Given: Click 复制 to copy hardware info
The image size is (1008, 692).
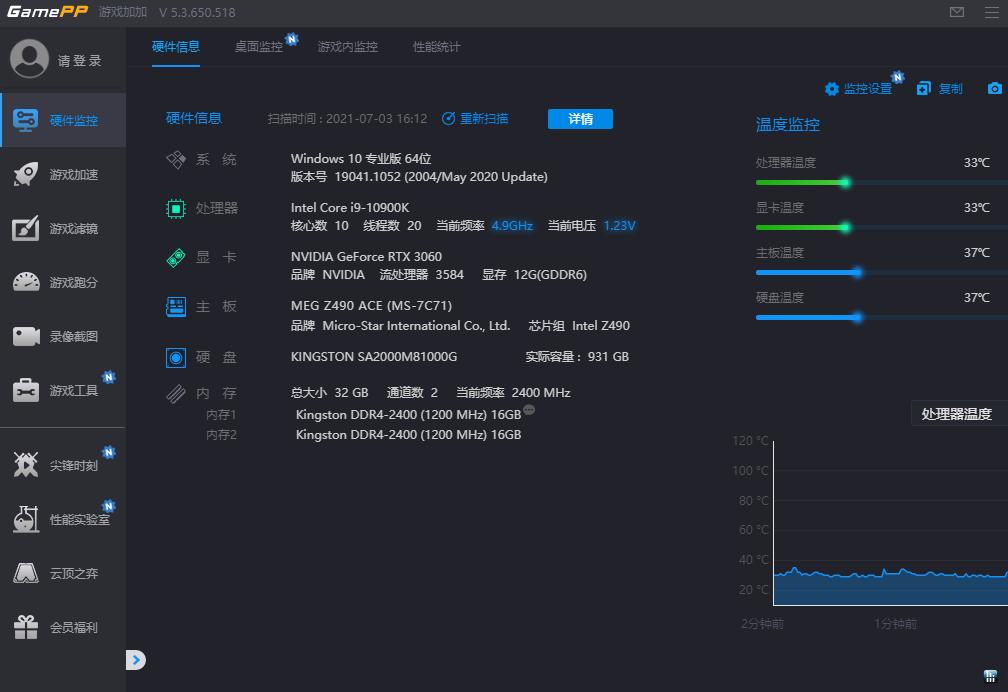Looking at the screenshot, I should coord(941,88).
